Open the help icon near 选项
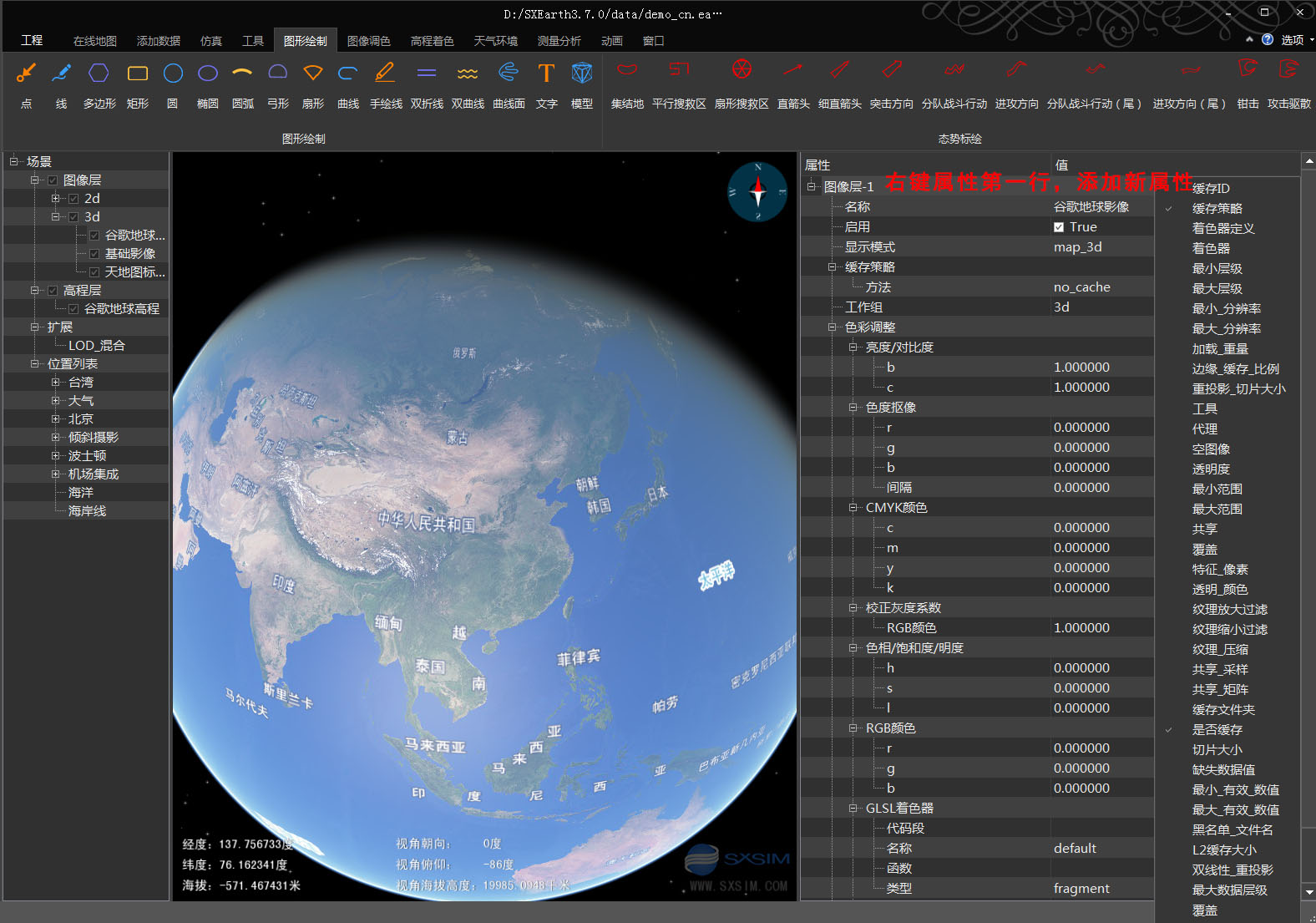The image size is (1316, 923). [1268, 39]
